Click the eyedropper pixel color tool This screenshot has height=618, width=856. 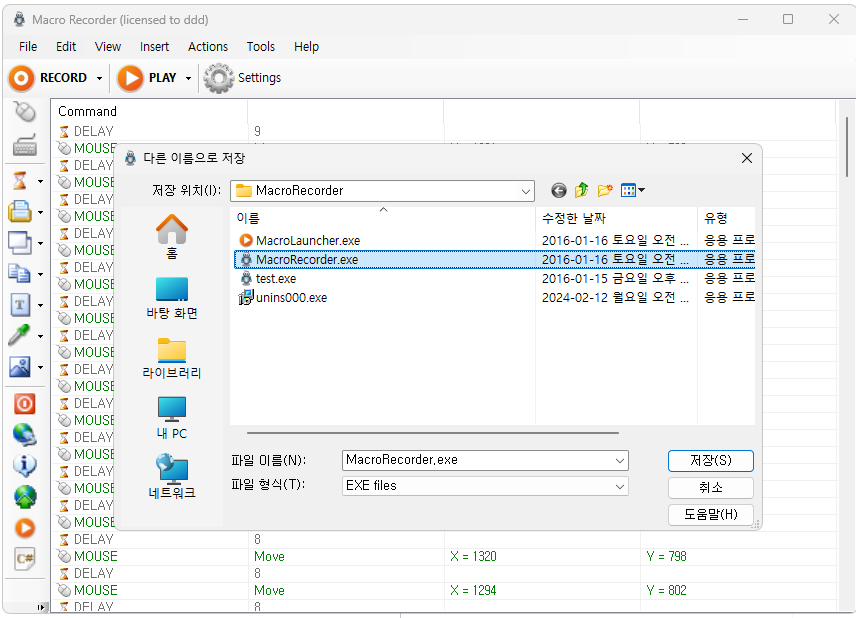click(x=20, y=336)
